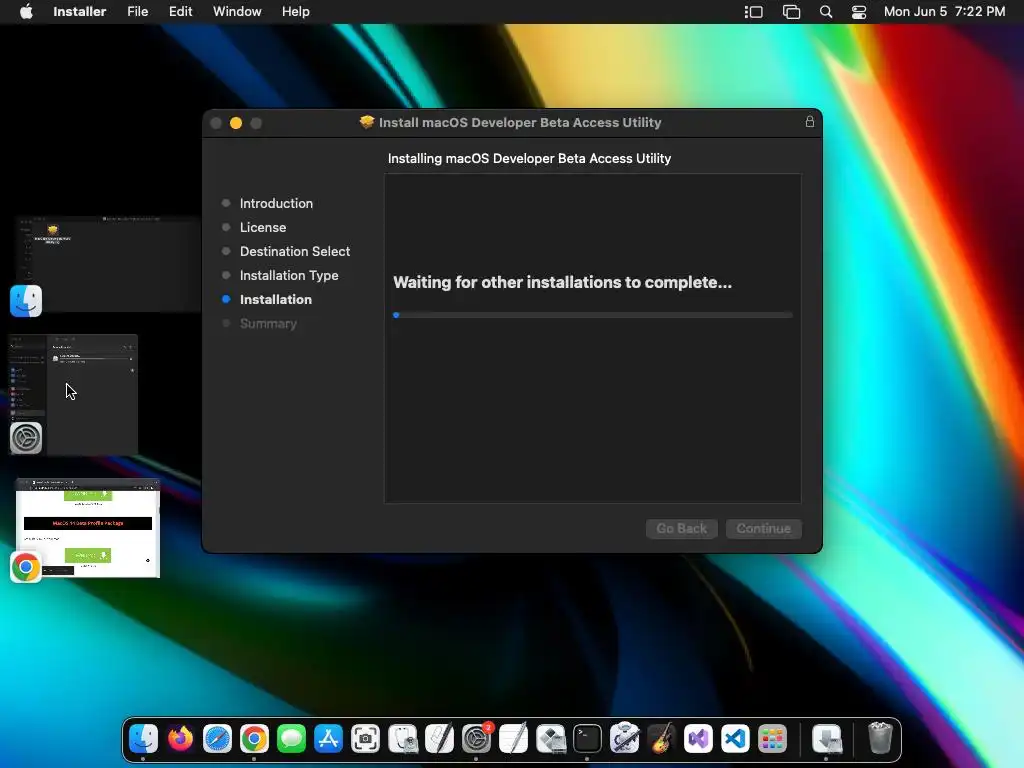Select the Destination Select step
This screenshot has width=1024, height=768.
tap(295, 251)
